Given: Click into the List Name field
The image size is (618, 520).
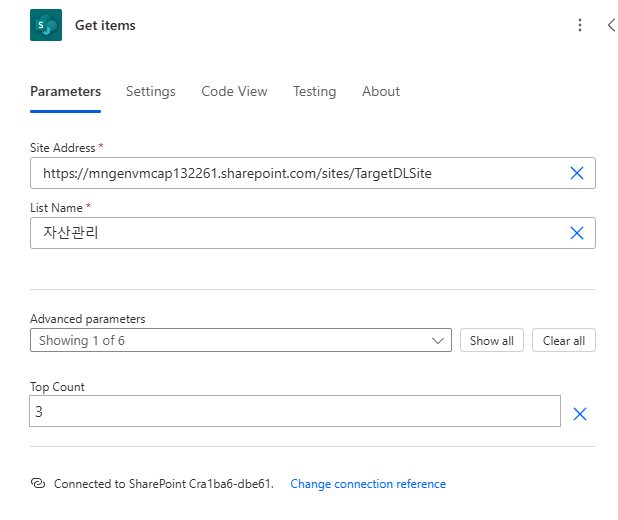Looking at the screenshot, I should coord(295,233).
